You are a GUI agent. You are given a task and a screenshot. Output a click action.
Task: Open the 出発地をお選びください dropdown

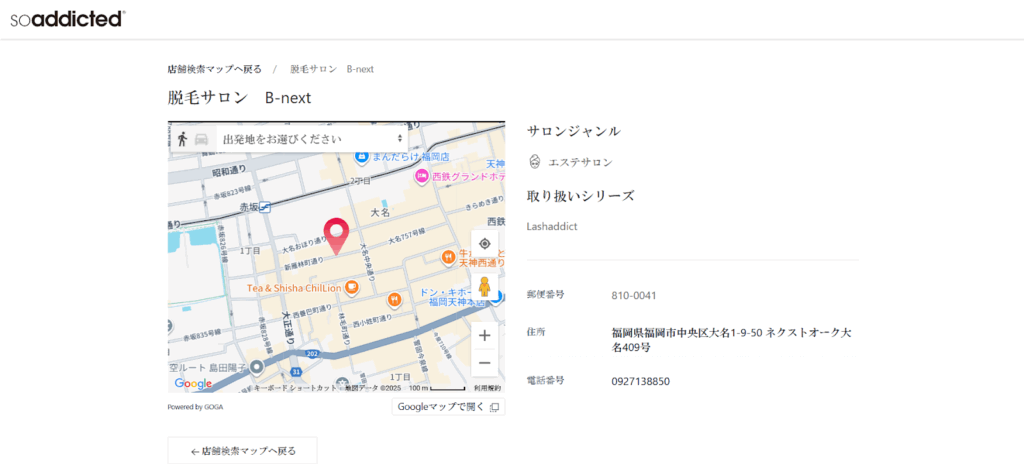coord(311,139)
